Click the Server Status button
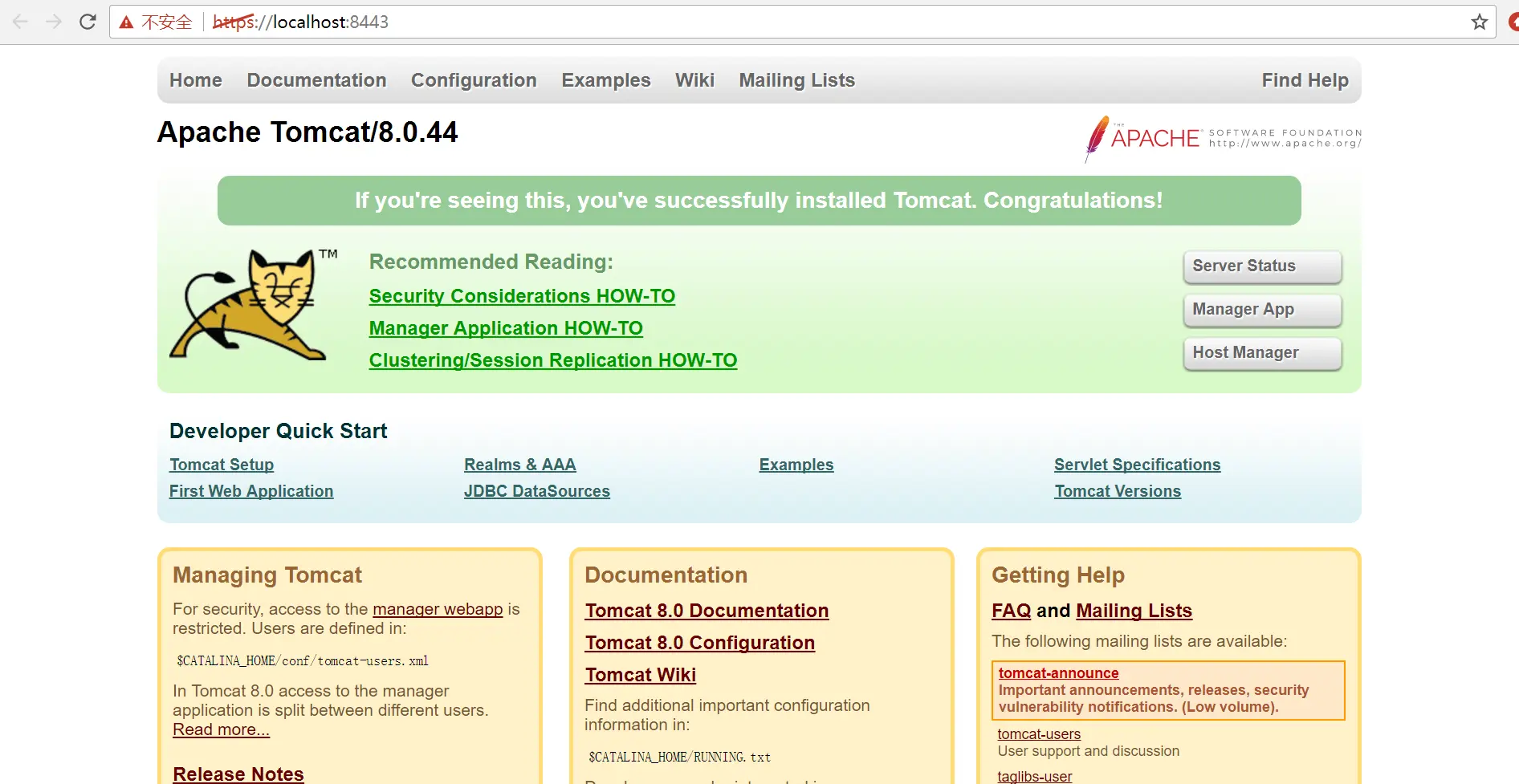1519x784 pixels. point(1262,266)
